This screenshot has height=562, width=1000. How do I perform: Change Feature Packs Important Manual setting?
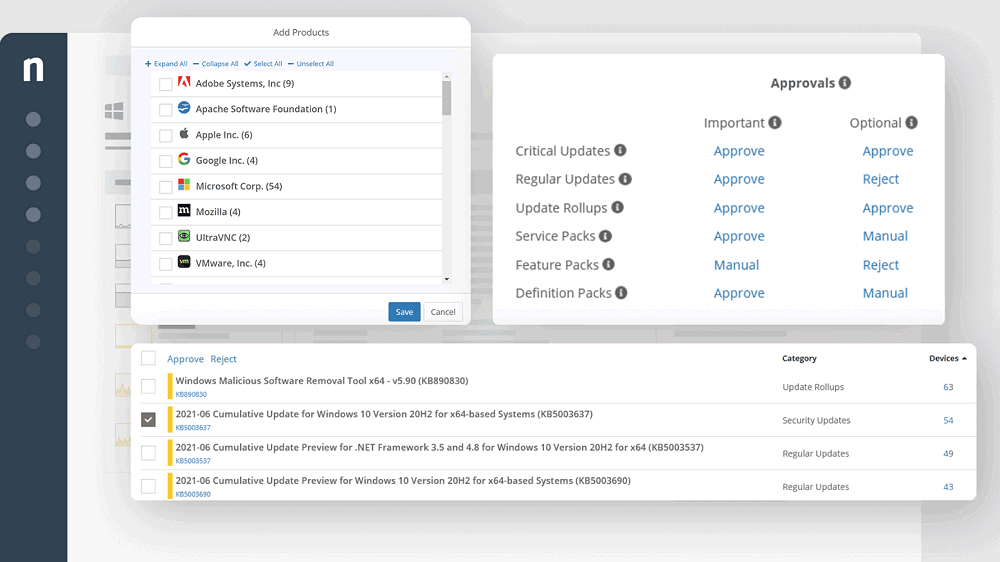click(x=736, y=265)
